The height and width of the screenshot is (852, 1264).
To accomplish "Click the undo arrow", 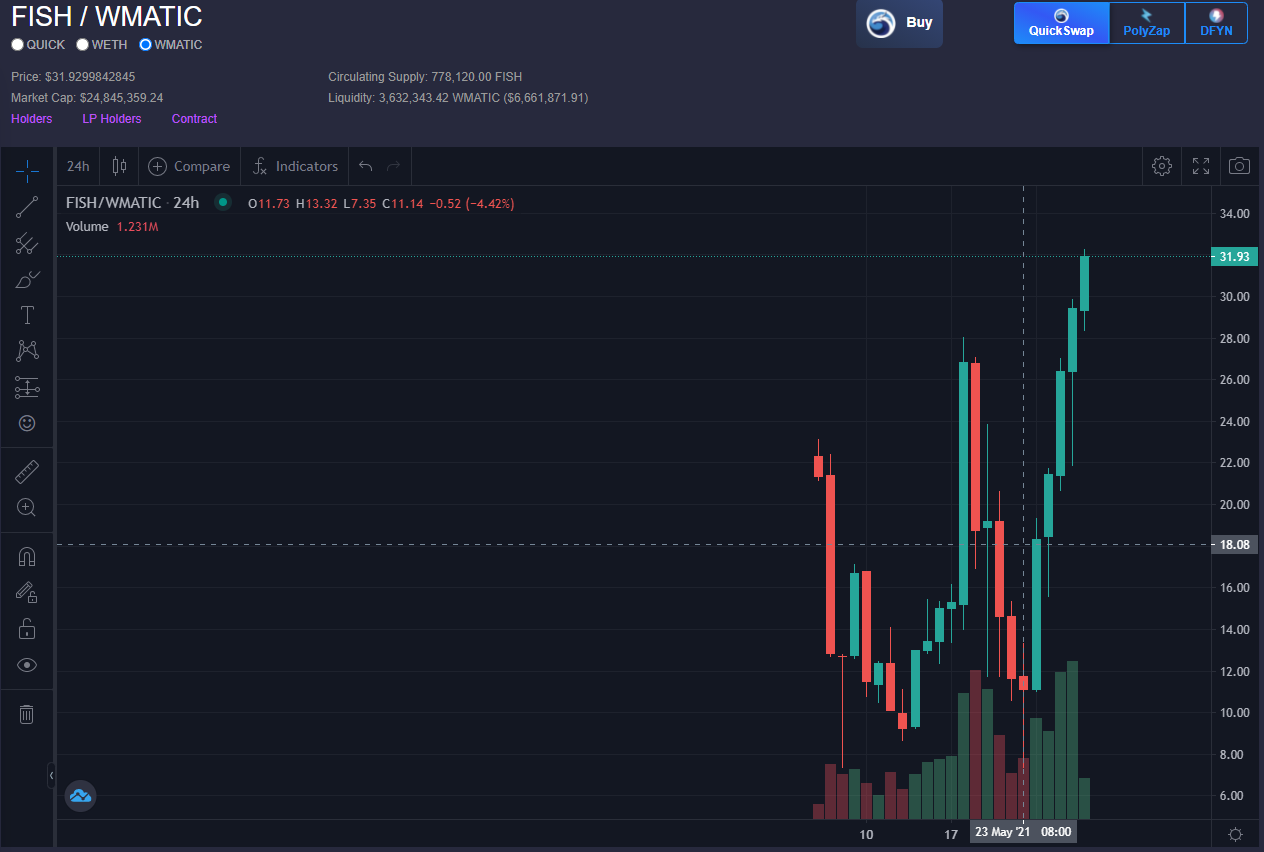I will [366, 166].
